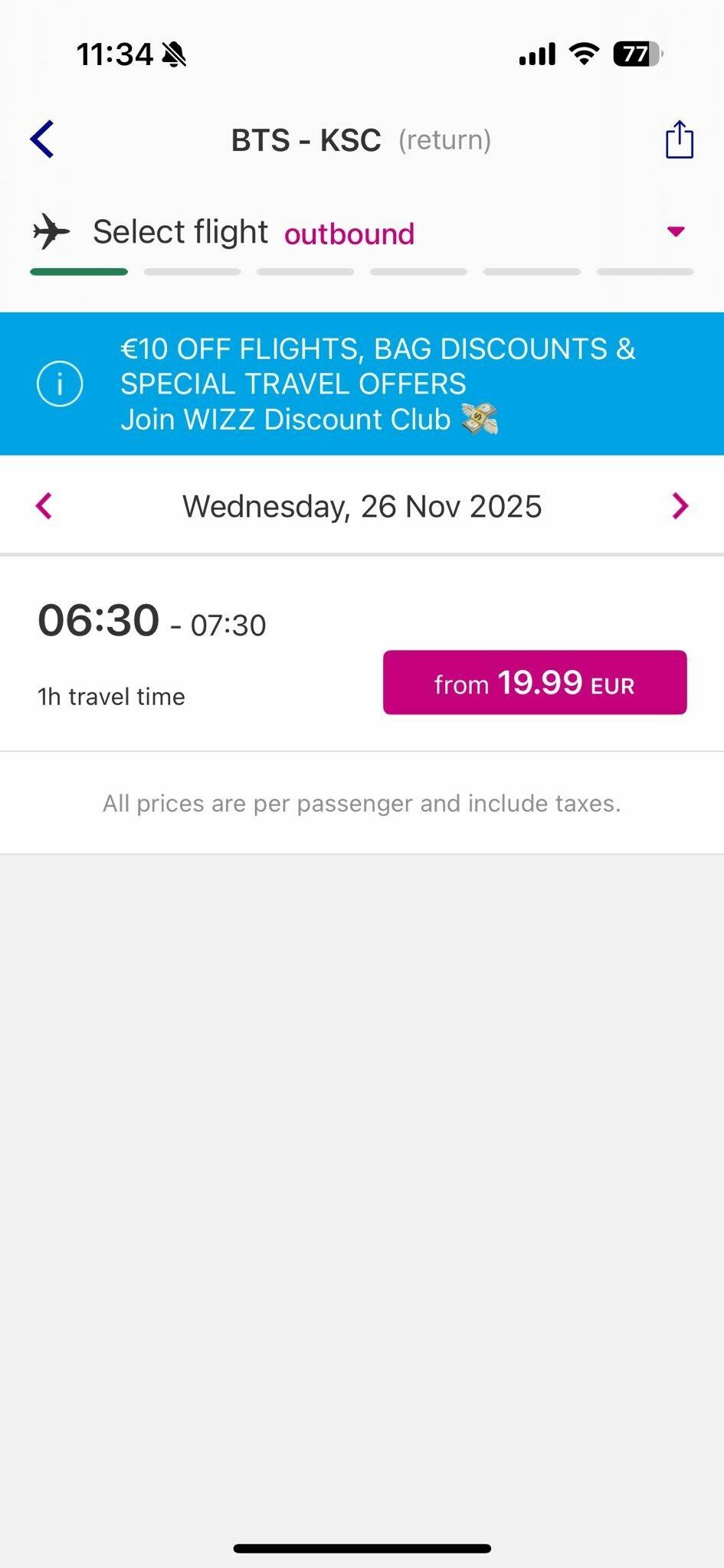724x1568 pixels.
Task: Go to the previous day with left chevron
Action: pyautogui.click(x=44, y=506)
